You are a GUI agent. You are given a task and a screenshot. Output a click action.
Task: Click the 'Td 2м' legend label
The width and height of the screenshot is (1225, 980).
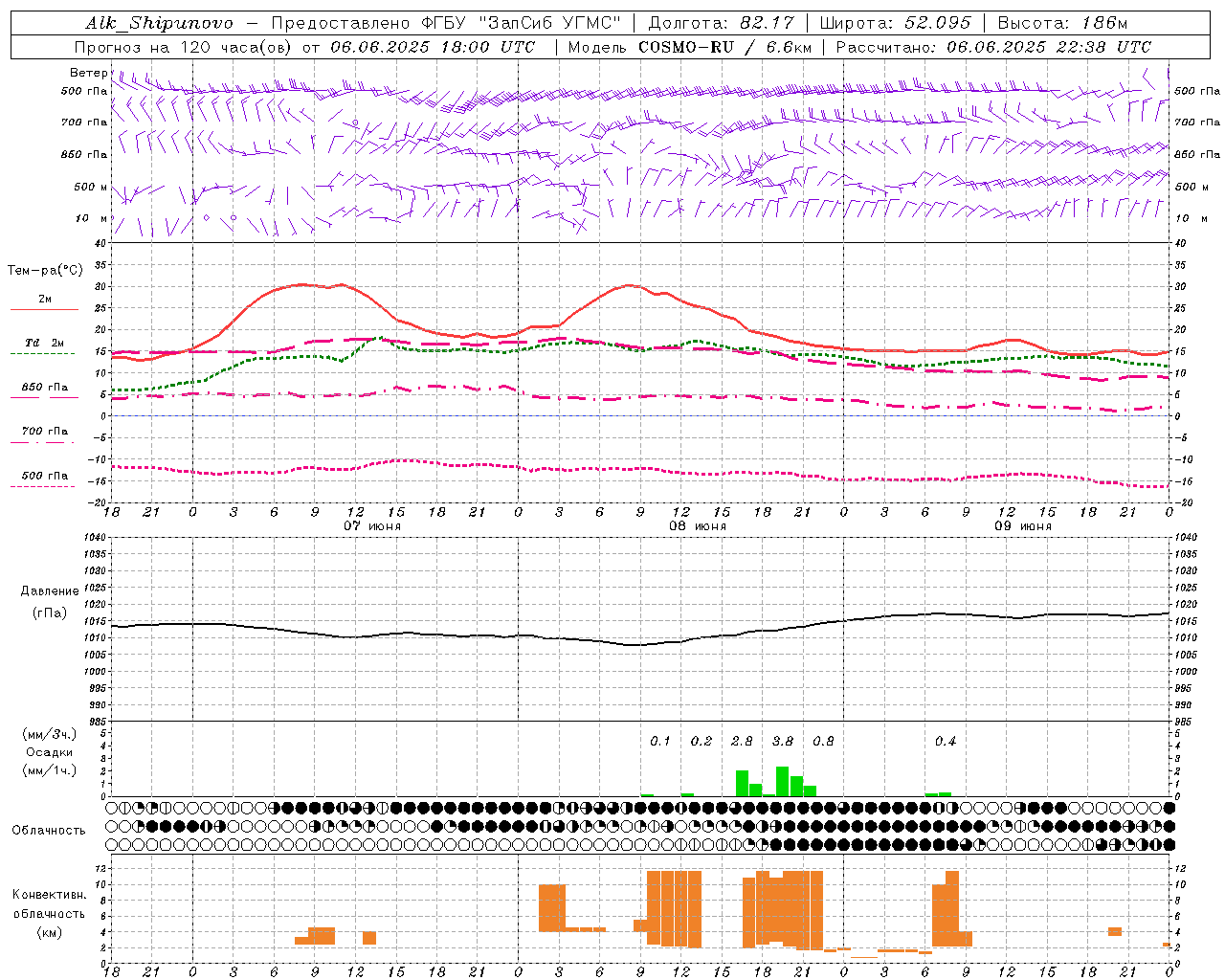45,343
